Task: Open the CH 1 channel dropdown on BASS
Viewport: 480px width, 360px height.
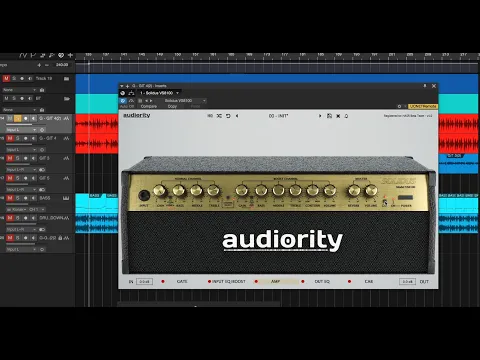Action: (37, 209)
